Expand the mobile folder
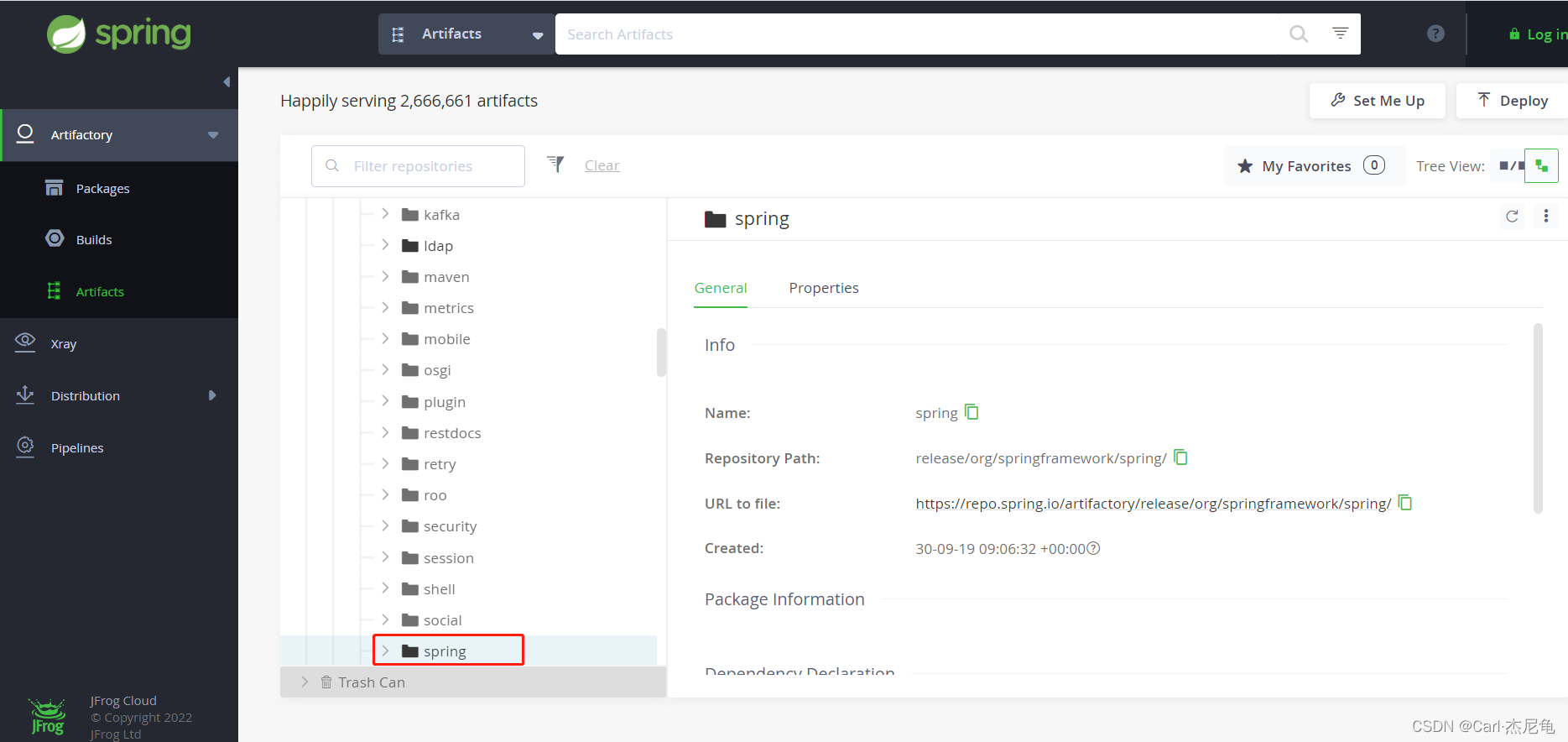 [x=385, y=338]
